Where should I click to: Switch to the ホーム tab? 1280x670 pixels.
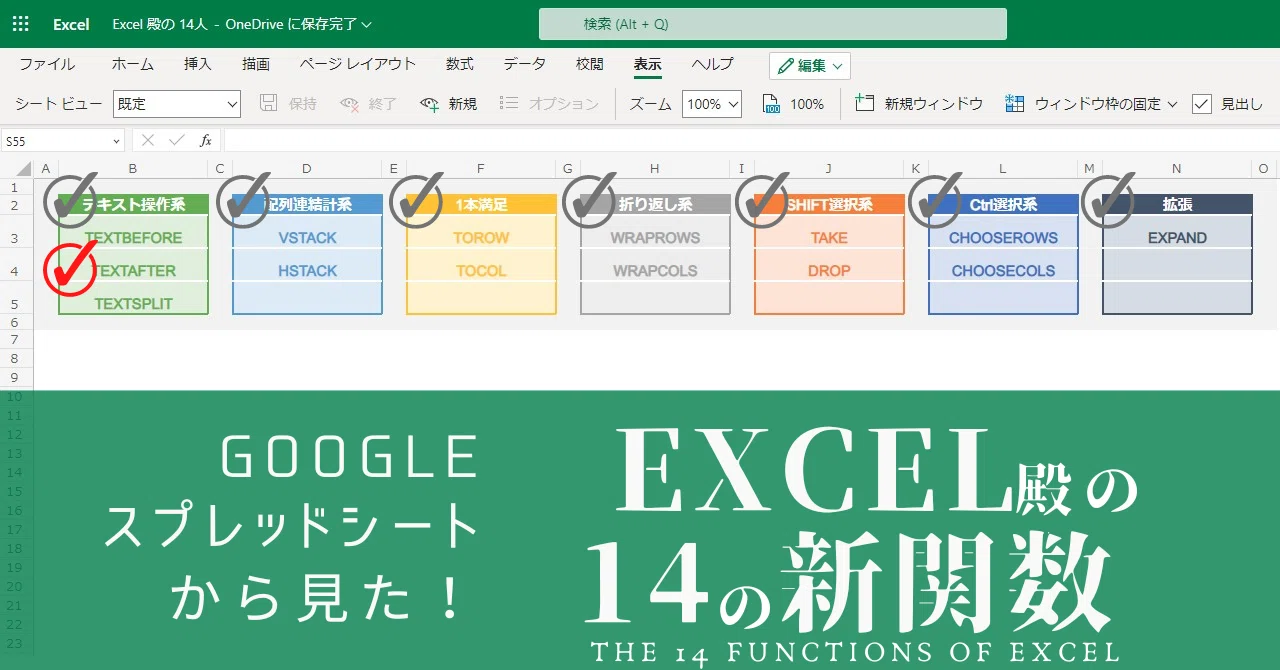coord(132,64)
